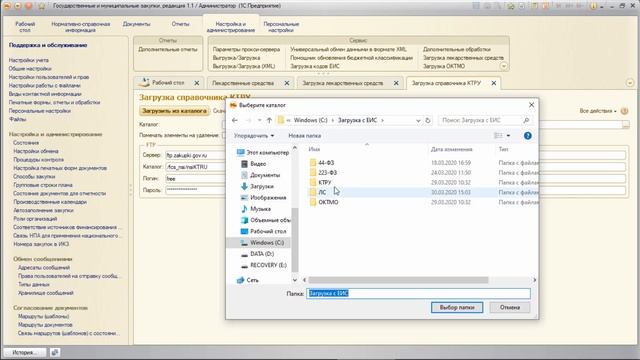Click Загрузка с ЕИС breadcrumb segment

coord(357,120)
